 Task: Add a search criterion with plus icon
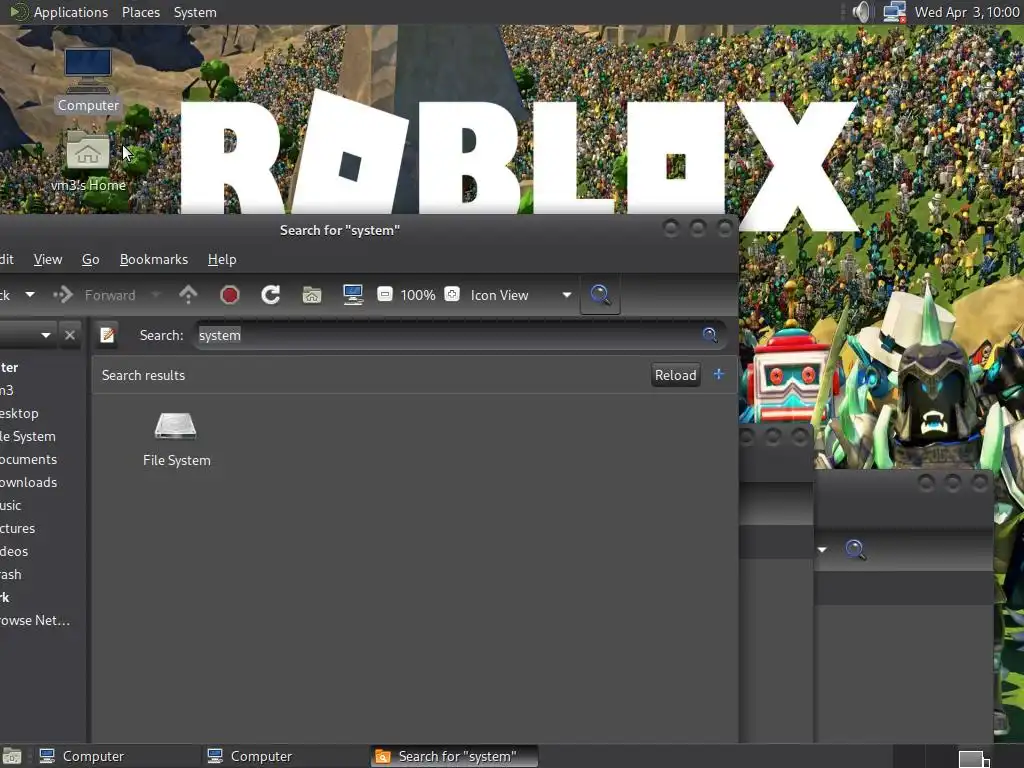718,374
